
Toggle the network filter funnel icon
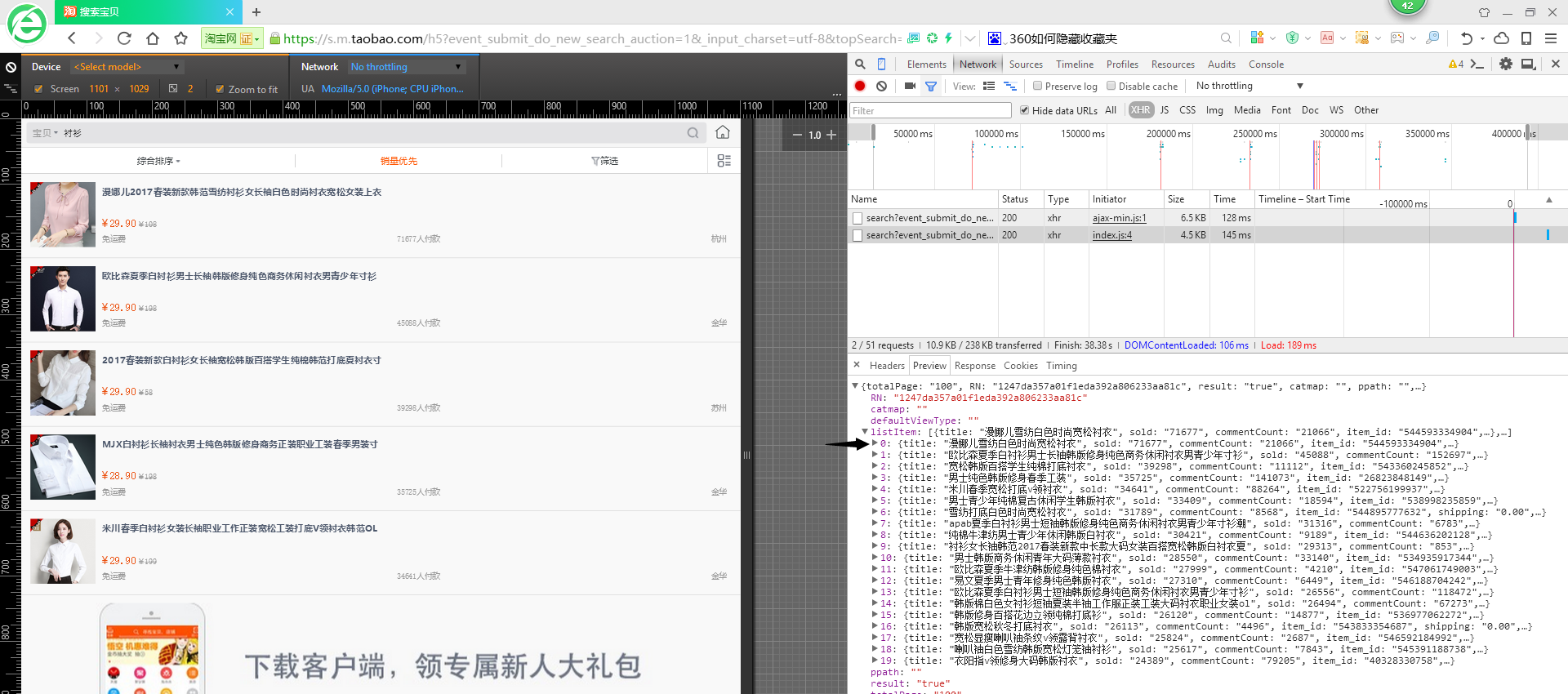tap(931, 86)
